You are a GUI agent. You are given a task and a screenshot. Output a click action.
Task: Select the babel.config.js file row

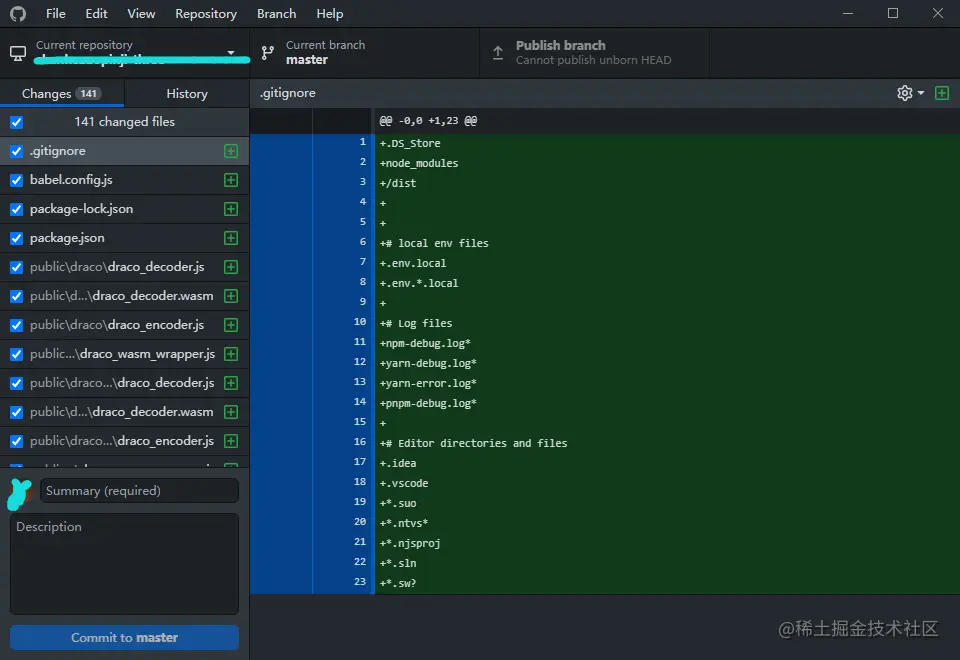coord(124,180)
